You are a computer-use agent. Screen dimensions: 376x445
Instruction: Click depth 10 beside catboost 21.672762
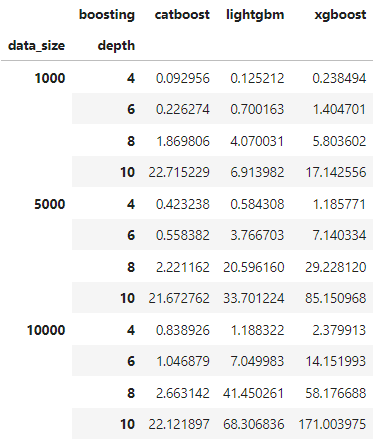[127, 298]
